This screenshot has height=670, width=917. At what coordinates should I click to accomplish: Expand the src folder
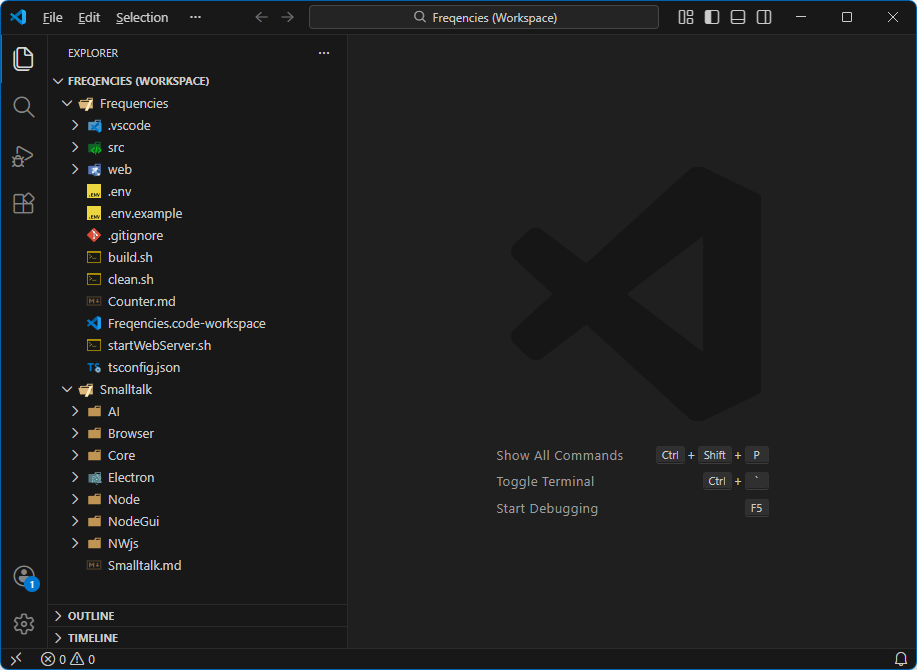coord(75,147)
